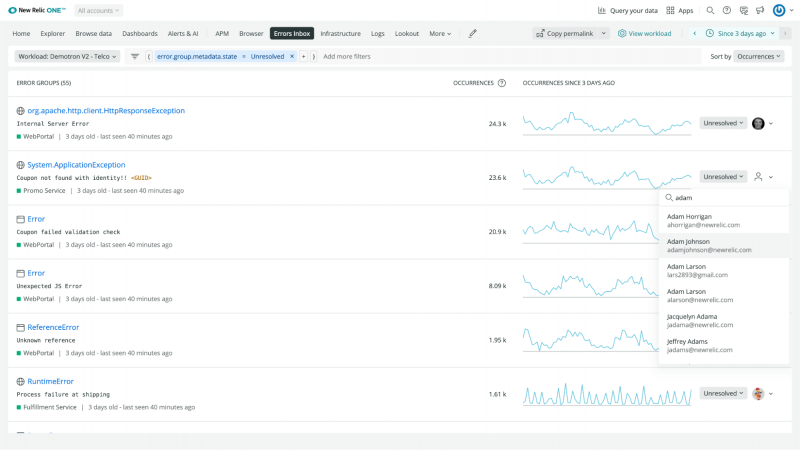Assign to Adam Johnson
Image resolution: width=800 pixels, height=450 pixels.
pos(724,245)
